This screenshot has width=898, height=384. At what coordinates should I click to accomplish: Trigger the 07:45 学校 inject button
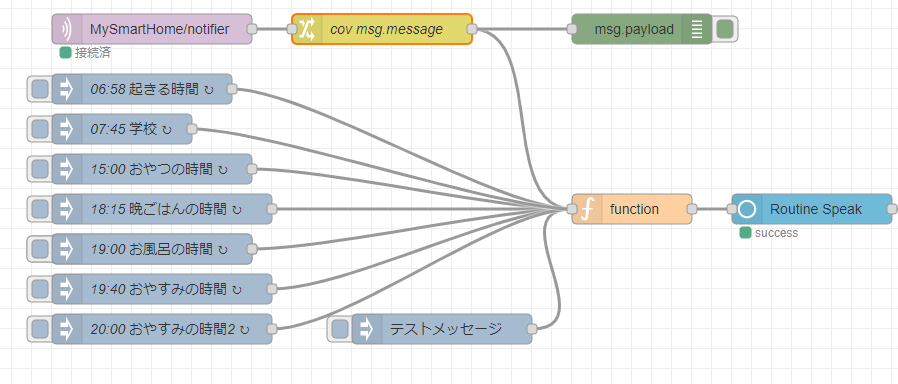40,129
